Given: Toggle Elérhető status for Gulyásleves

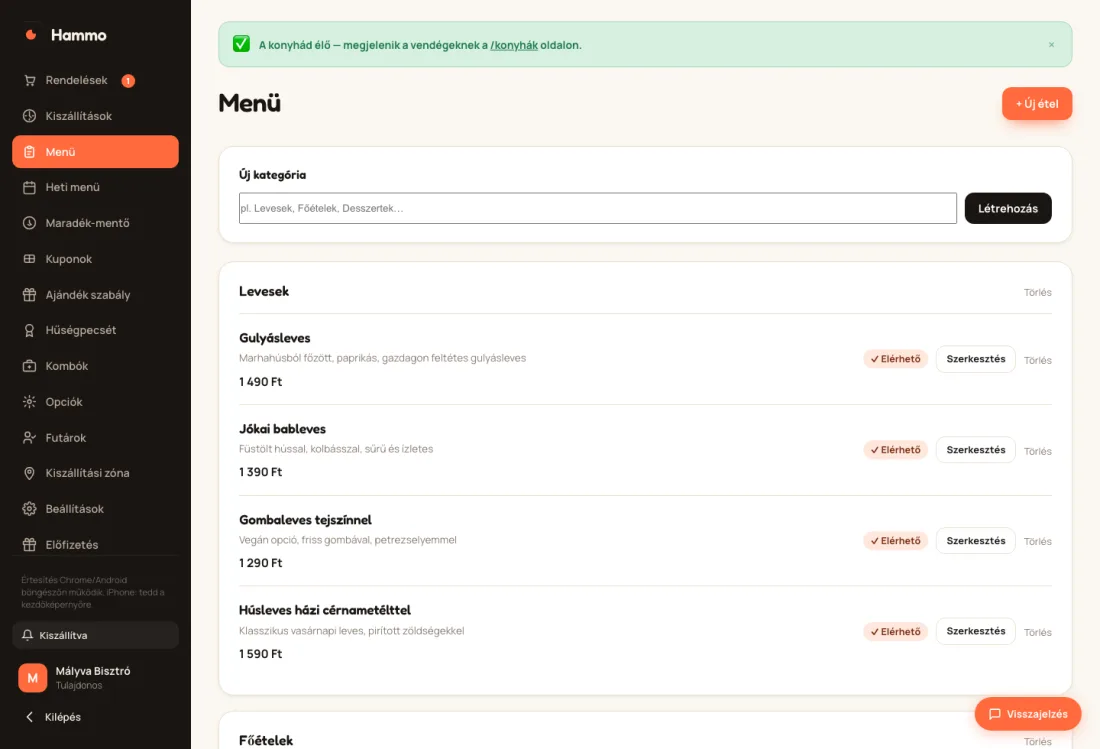Looking at the screenshot, I should coord(896,359).
